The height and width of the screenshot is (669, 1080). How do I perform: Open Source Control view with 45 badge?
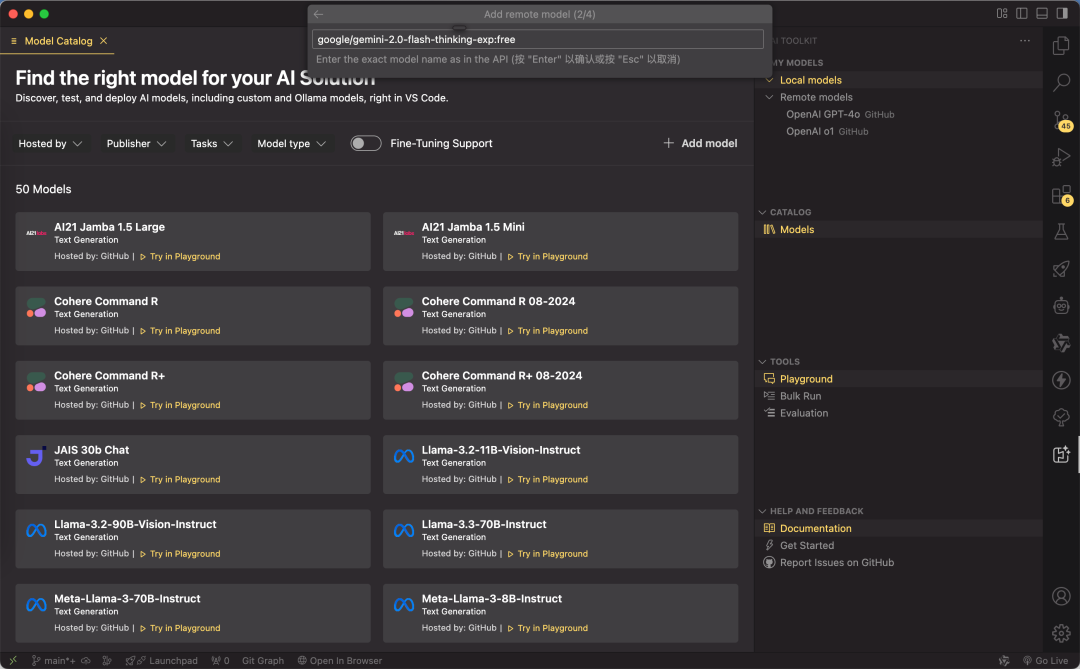click(x=1061, y=121)
